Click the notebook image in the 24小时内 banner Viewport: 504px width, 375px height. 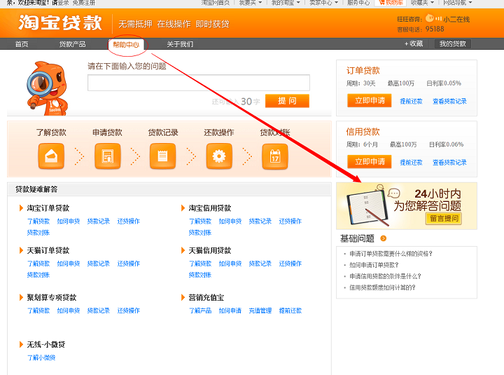pyautogui.click(x=367, y=206)
